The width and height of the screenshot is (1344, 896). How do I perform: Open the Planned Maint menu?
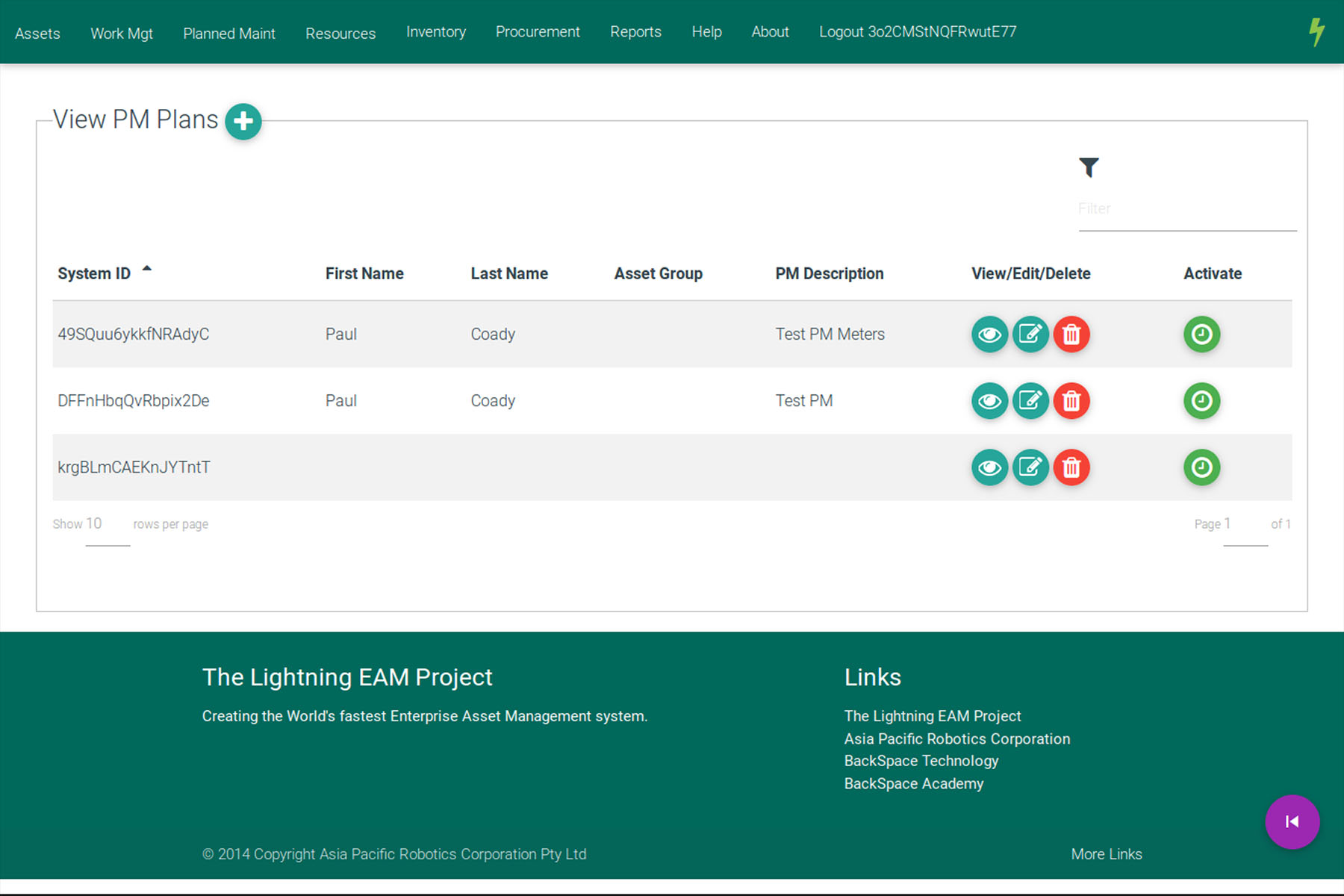[229, 34]
